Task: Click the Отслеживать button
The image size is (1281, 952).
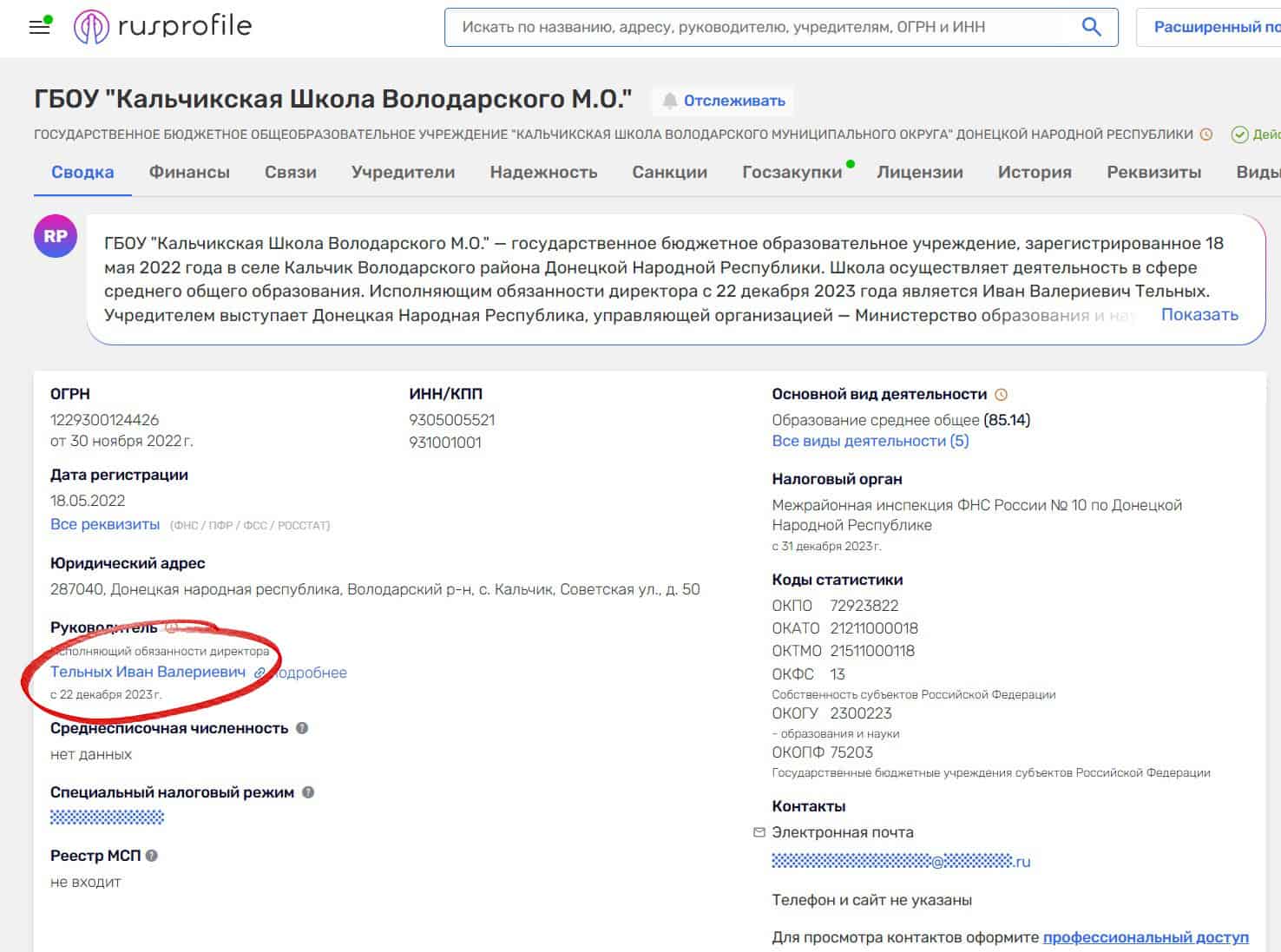Action: point(723,101)
